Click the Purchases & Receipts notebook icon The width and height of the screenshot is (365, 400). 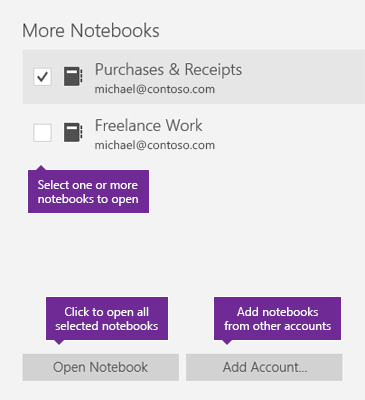point(73,77)
